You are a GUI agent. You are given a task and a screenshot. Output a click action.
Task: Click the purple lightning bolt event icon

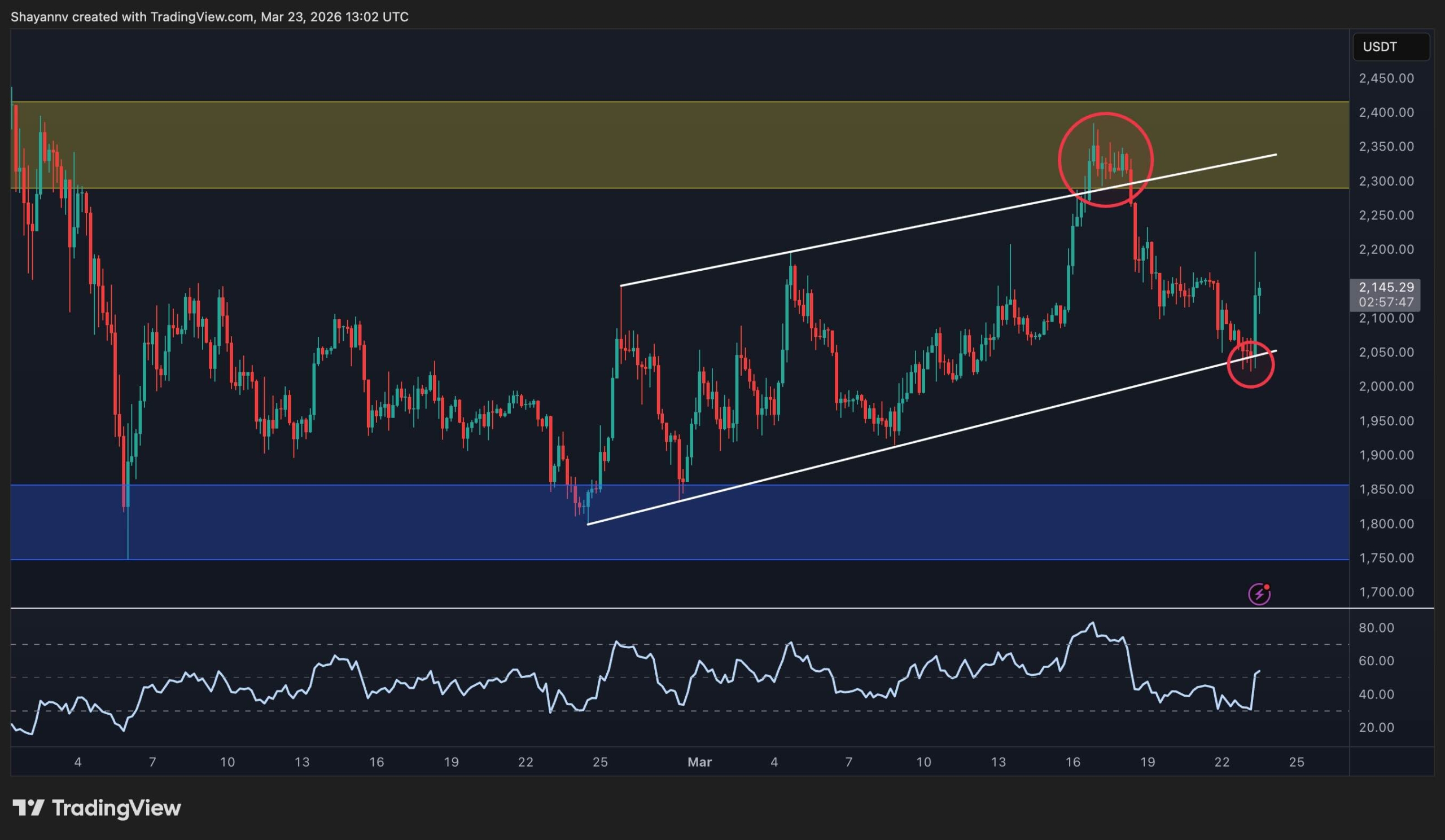[1259, 594]
